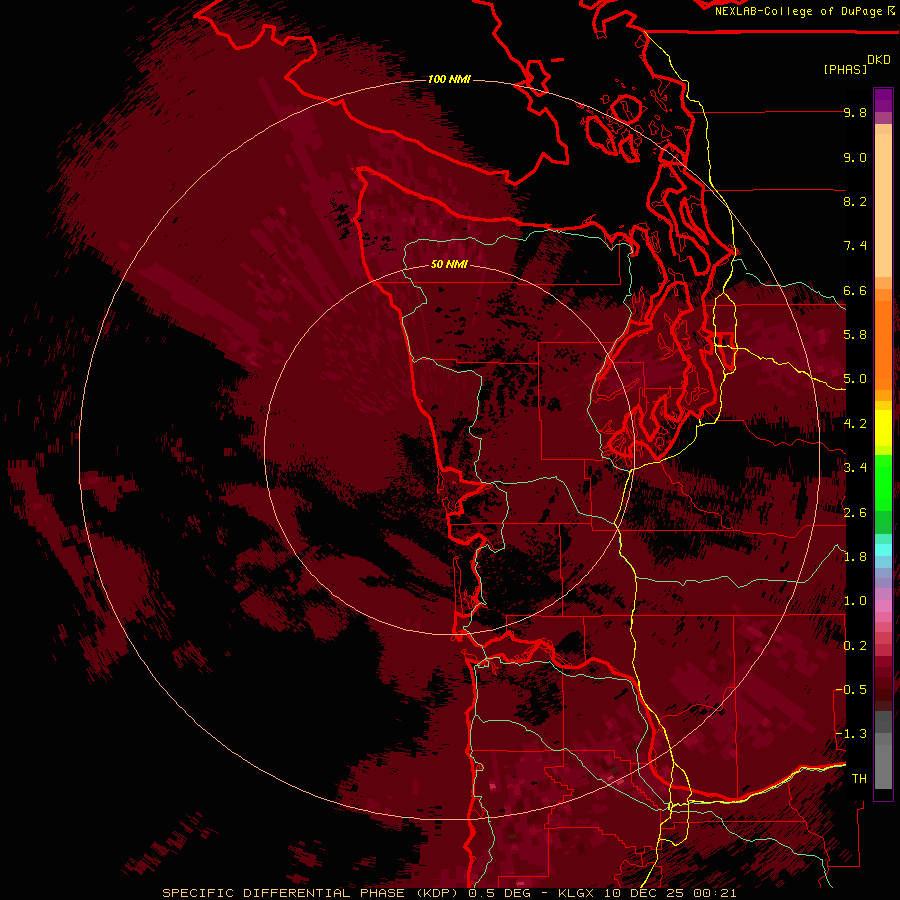900x900 pixels.
Task: Click the 10 DEC 25 00:21 timestamp
Action: point(670,893)
